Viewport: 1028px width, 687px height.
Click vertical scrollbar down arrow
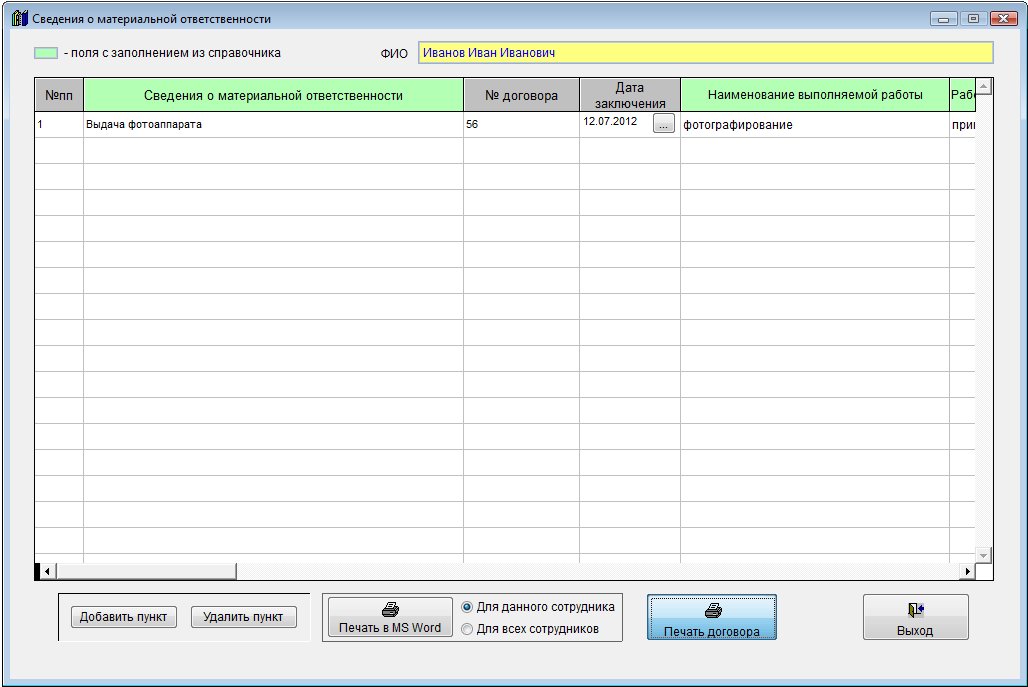[x=983, y=555]
